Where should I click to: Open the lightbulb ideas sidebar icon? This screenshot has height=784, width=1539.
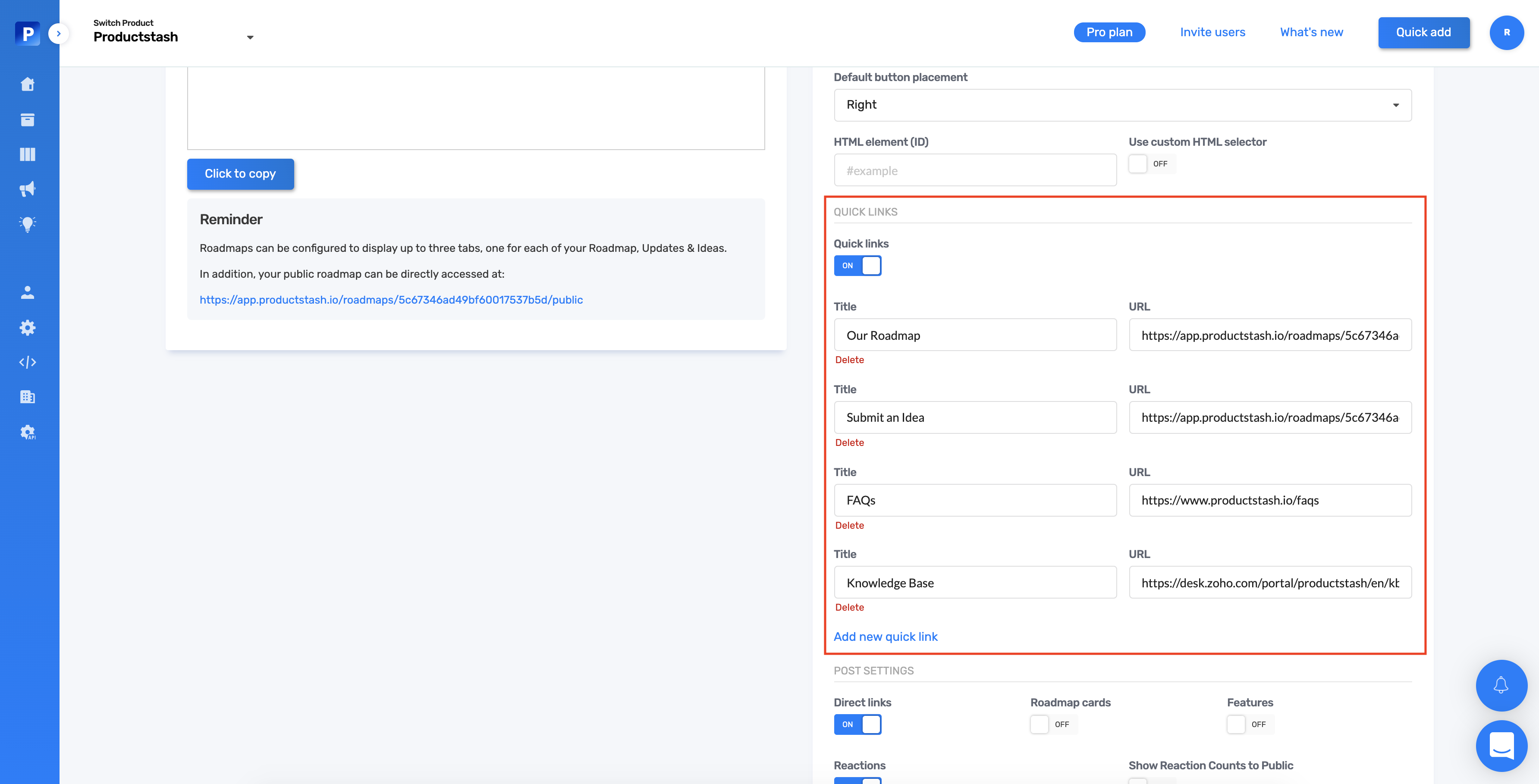pos(28,224)
